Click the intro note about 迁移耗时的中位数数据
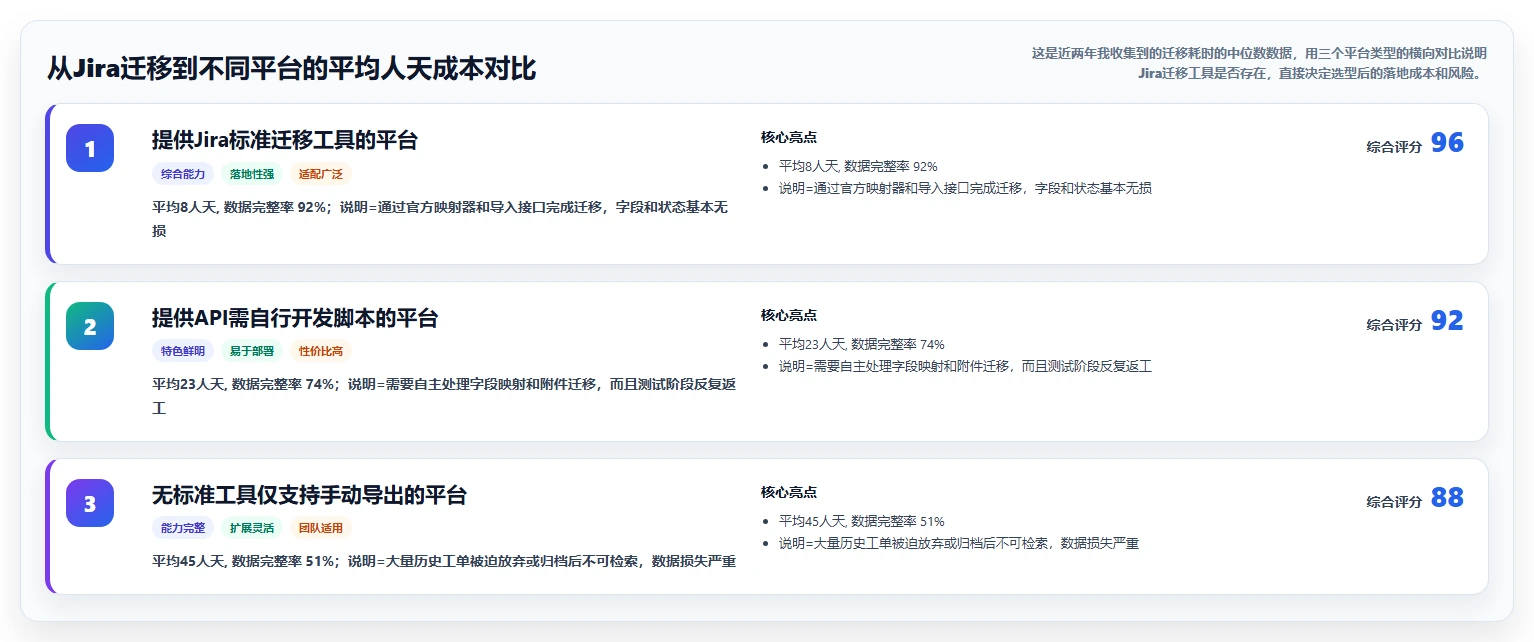Image resolution: width=1534 pixels, height=642 pixels. click(x=1259, y=63)
